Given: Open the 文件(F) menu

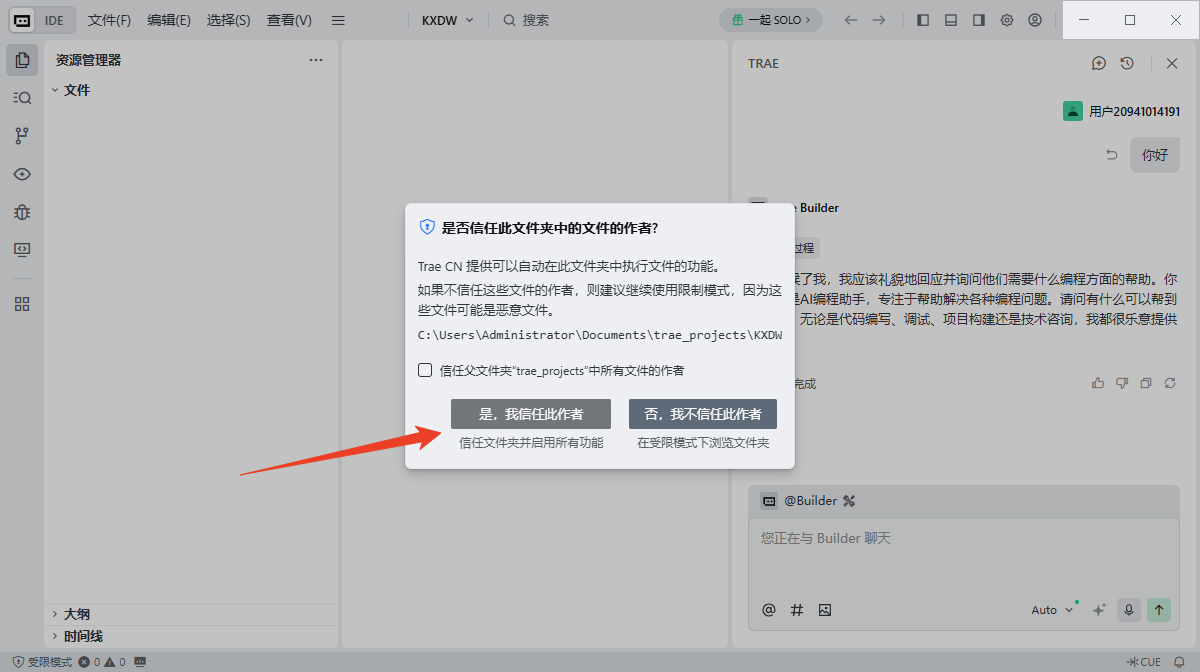Looking at the screenshot, I should click(109, 19).
